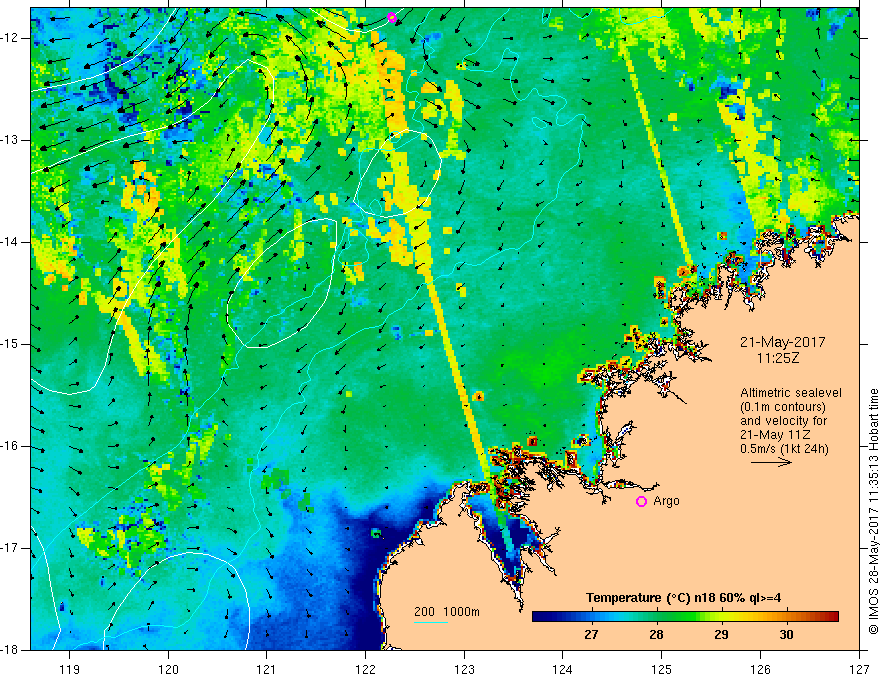Viewport: 880px width, 680px height.
Task: Click the latitude axis label '-12'
Action: coord(11,38)
